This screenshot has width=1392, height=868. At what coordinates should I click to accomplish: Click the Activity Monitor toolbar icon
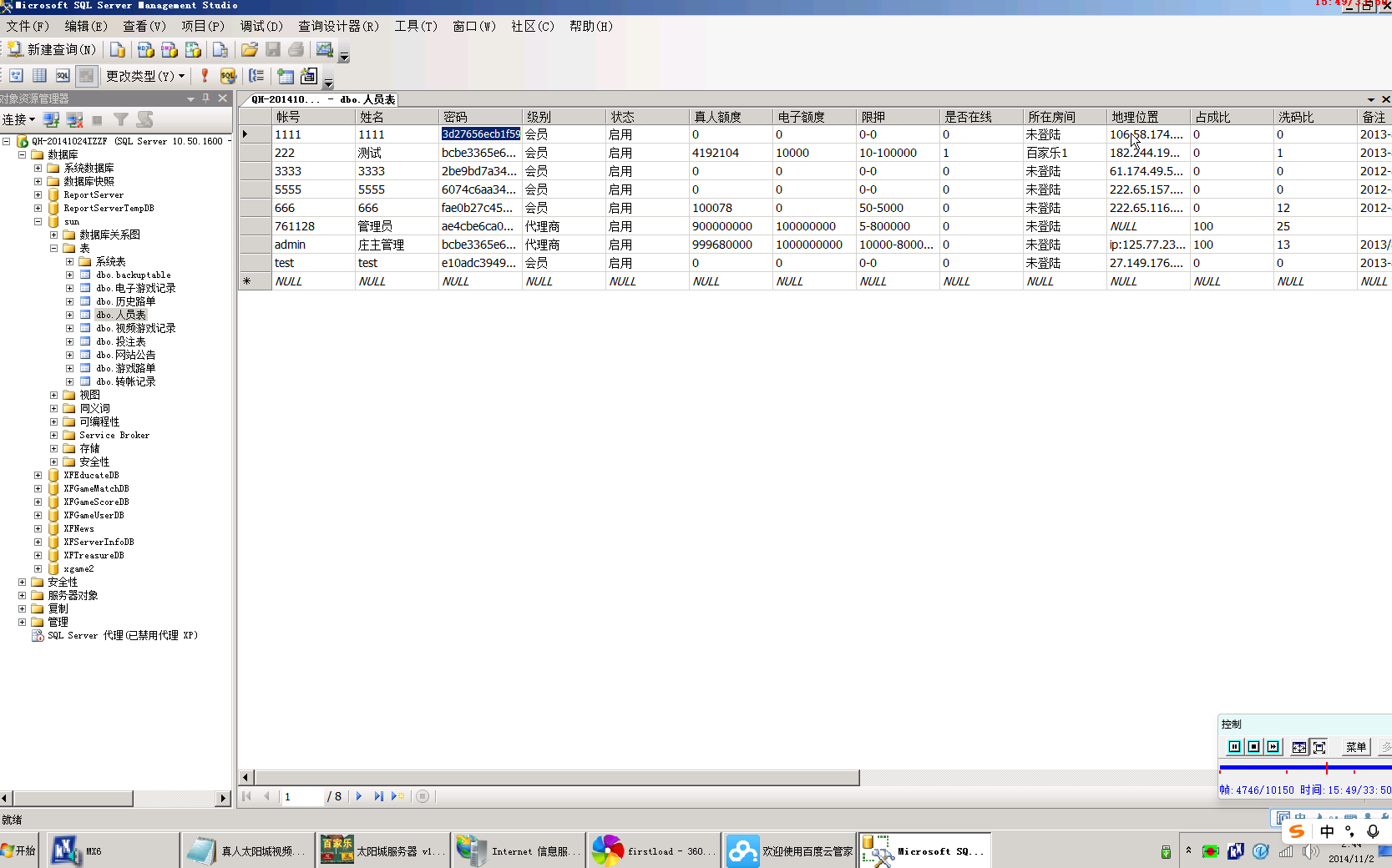[325, 50]
